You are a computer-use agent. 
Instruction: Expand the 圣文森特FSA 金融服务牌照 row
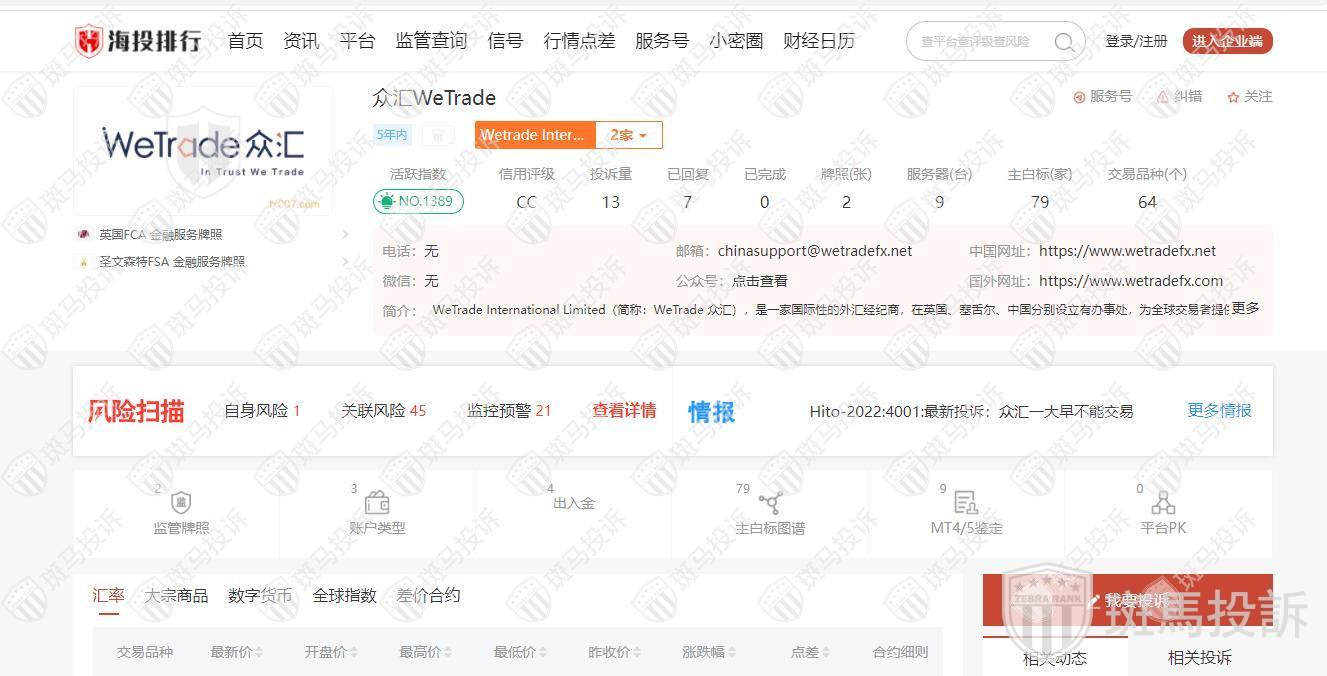click(x=345, y=262)
